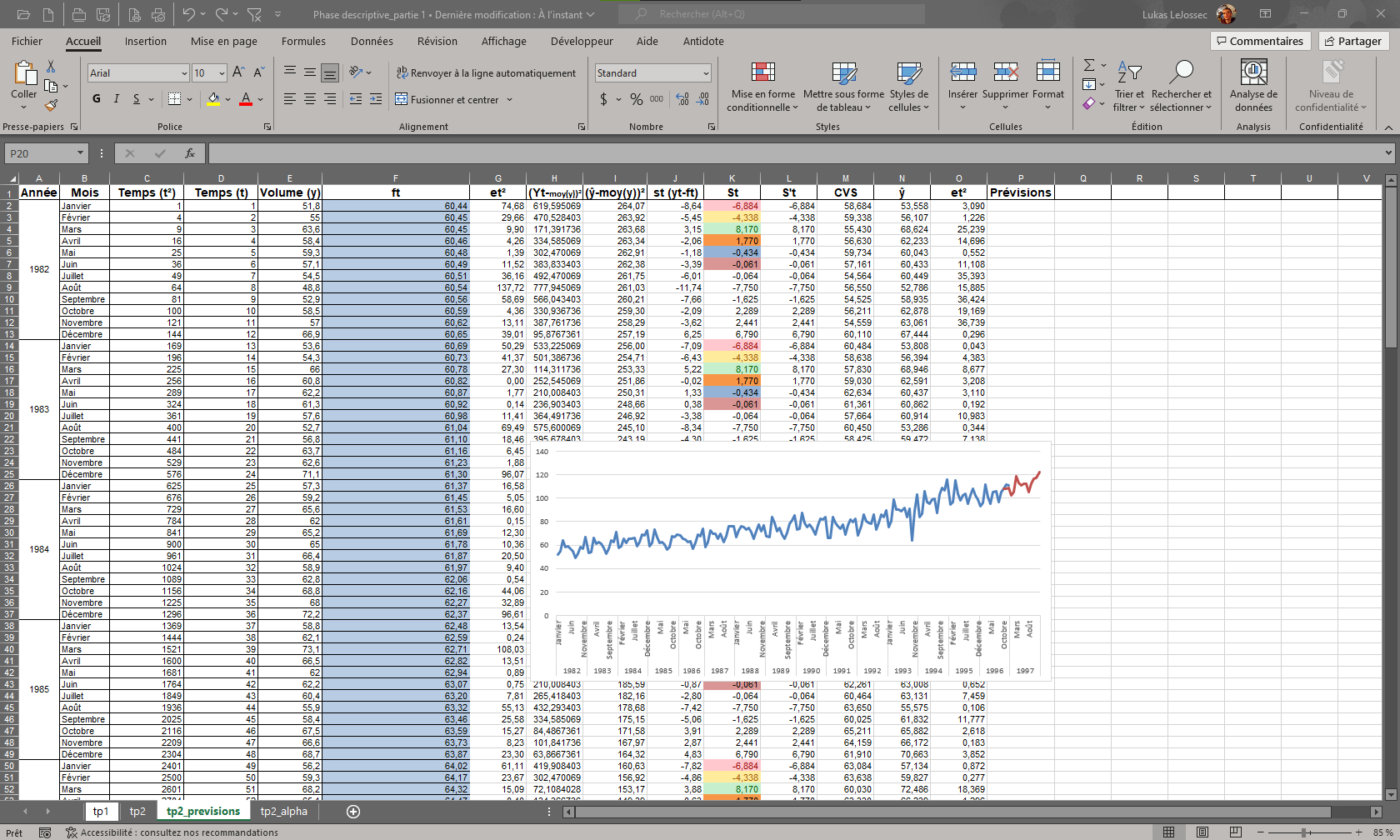Open the Commentaires button
Screen dimensions: 1400x840
click(1259, 41)
